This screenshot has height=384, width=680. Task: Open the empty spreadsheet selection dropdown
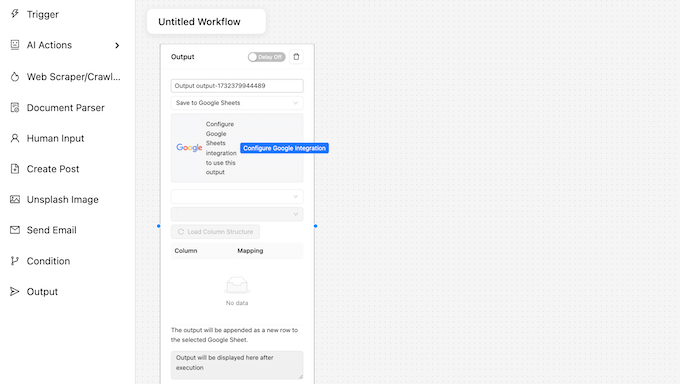(x=237, y=197)
